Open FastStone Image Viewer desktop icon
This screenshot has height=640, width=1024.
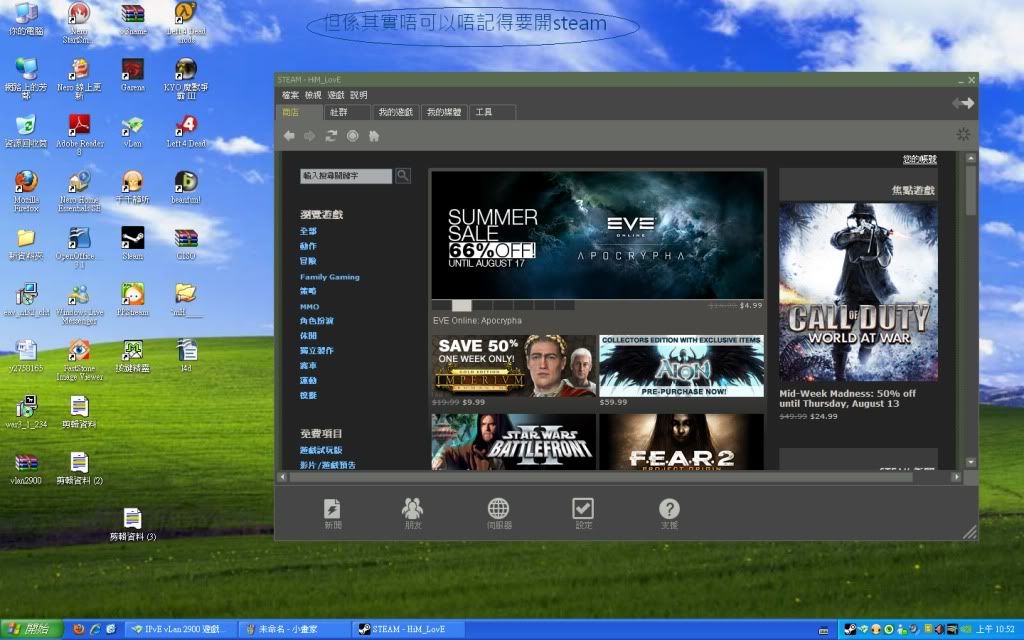coord(80,360)
